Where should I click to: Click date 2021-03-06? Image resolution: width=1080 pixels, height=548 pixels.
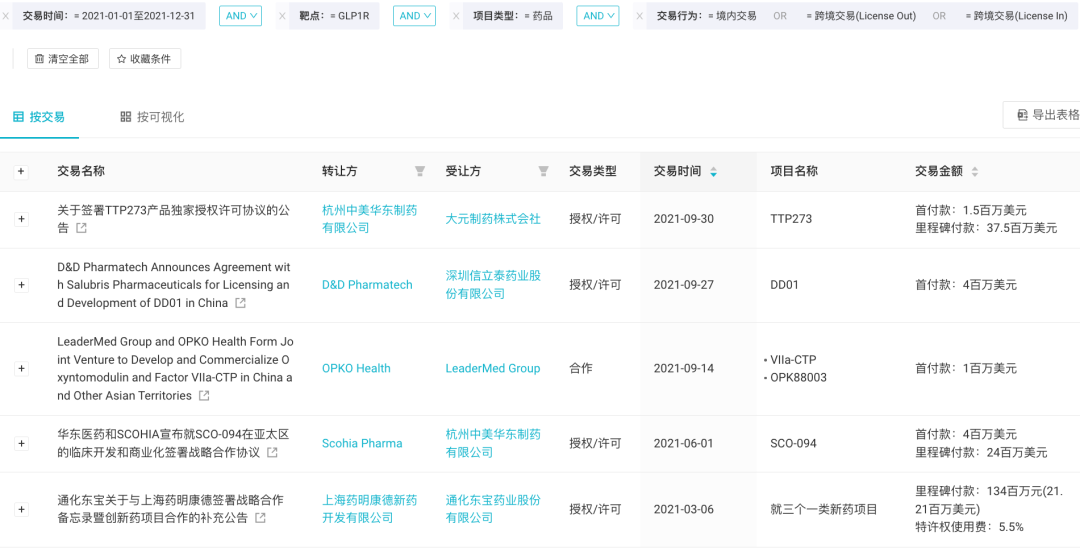(684, 509)
